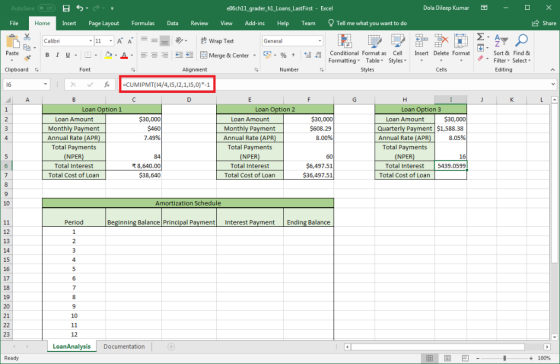Decrease font size with the smaller A icon
The image size is (560, 364).
coord(130,41)
